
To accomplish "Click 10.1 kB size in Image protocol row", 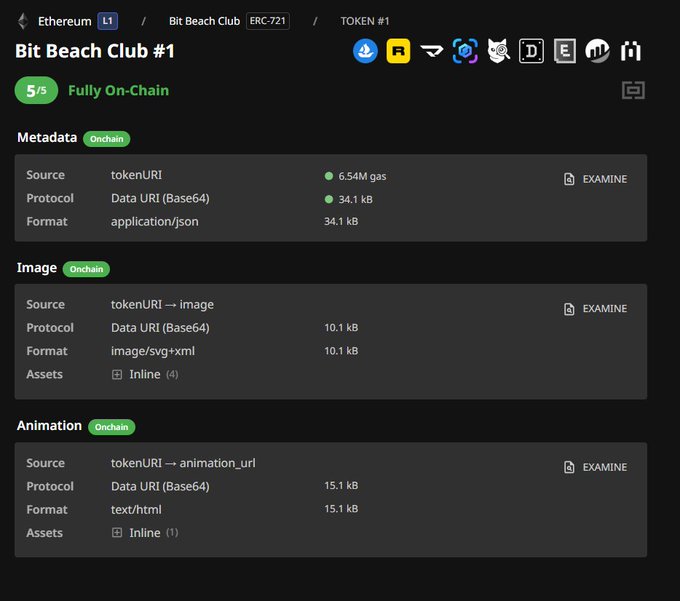I will (x=341, y=327).
